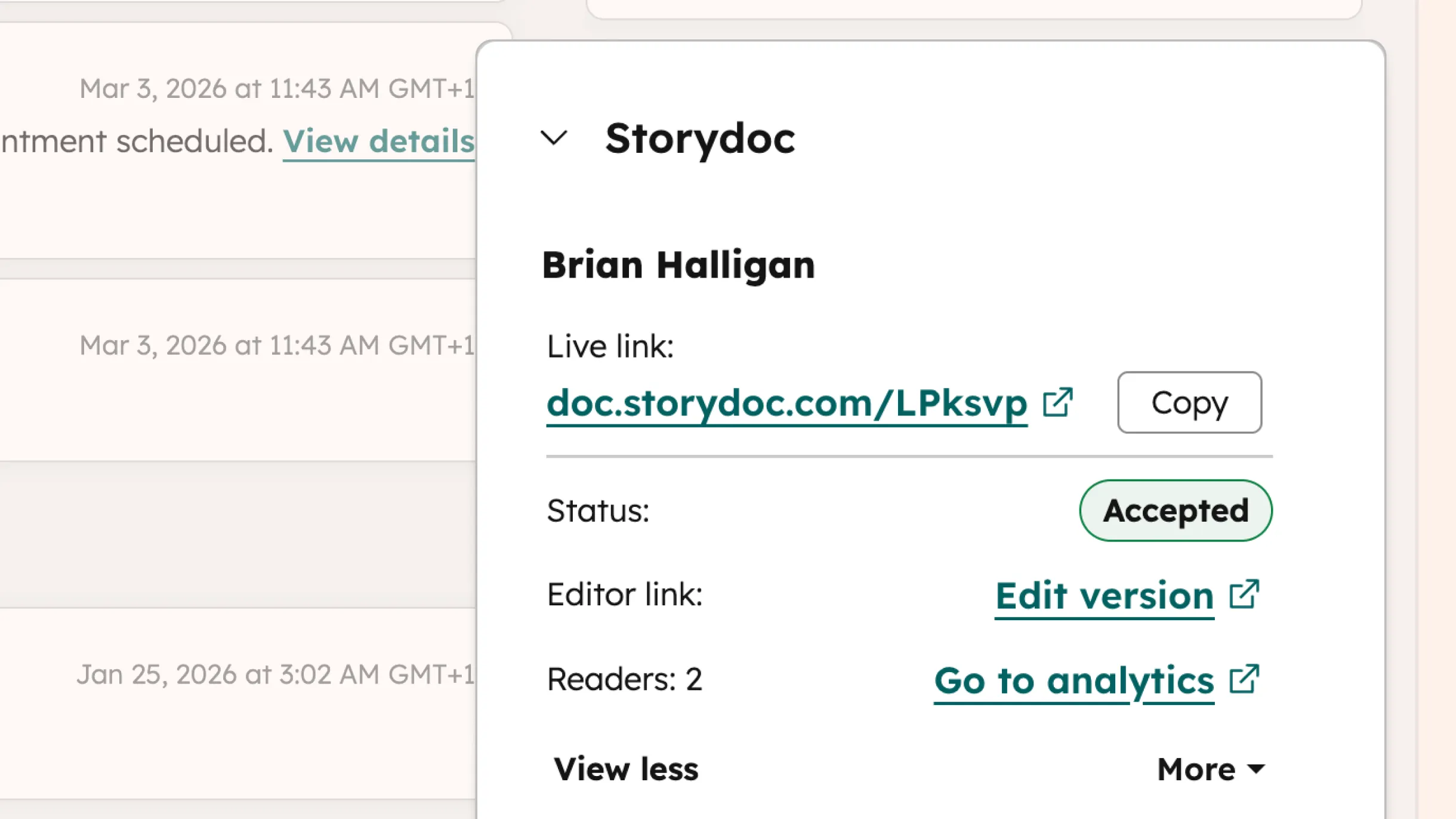Click the external-link icon next to Go to analytics

(x=1244, y=679)
